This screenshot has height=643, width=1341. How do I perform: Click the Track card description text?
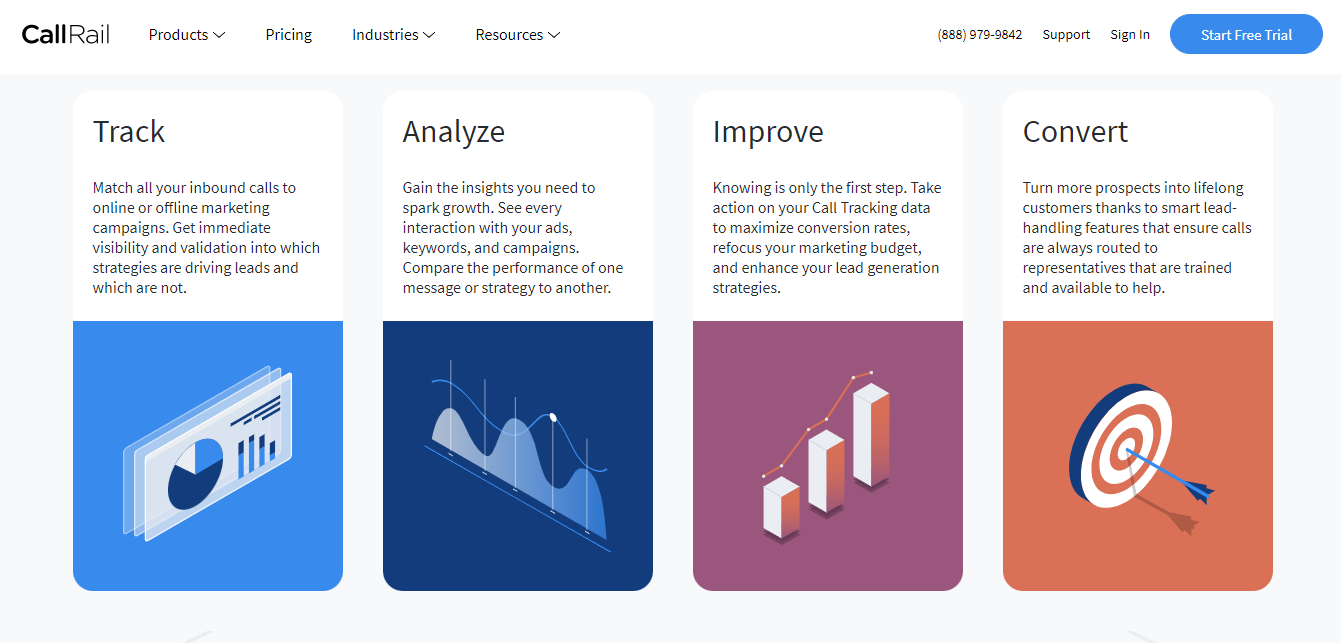click(x=207, y=238)
